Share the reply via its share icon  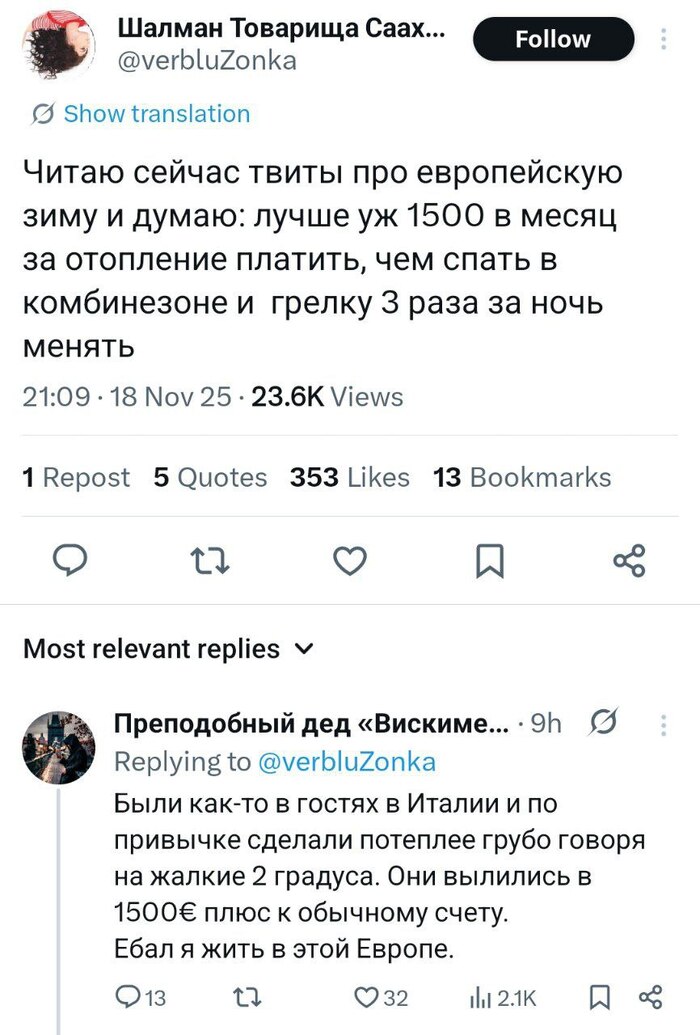(654, 997)
